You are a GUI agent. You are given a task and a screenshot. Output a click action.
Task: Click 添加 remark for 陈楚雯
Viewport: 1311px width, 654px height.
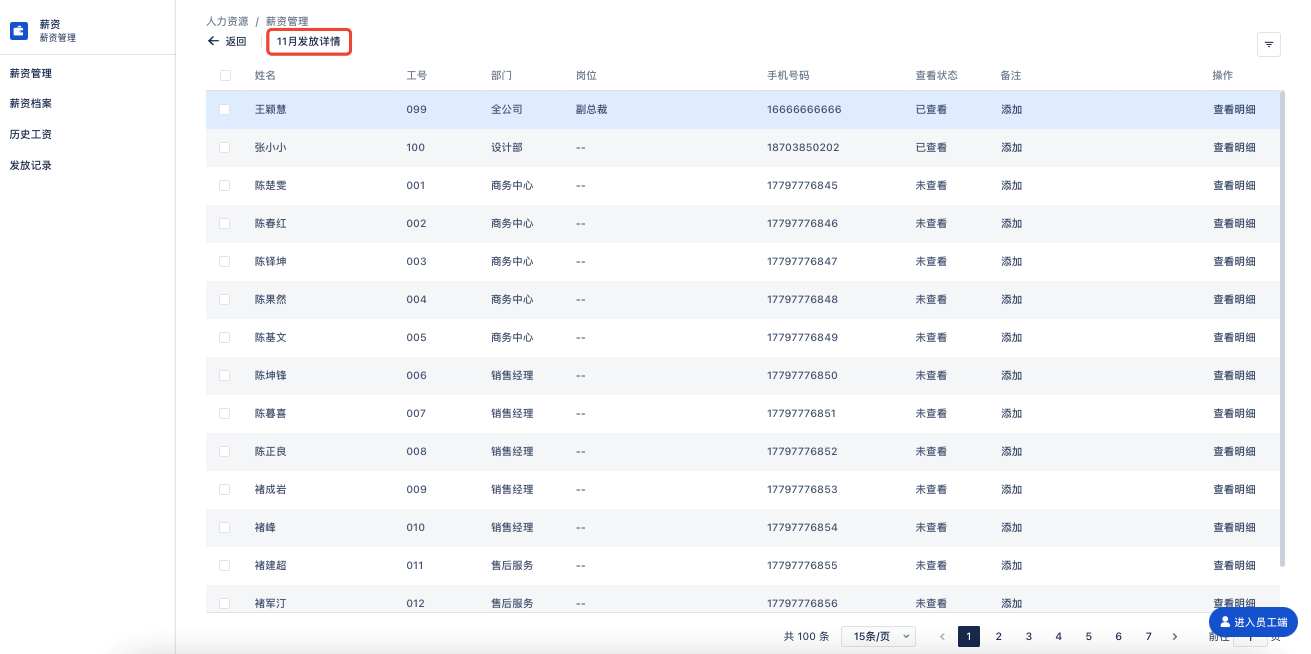[x=1011, y=185]
